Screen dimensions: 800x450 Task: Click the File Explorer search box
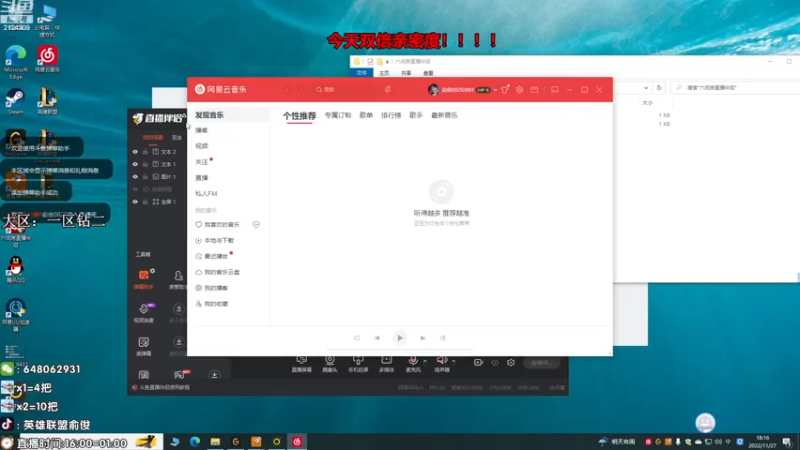[735, 88]
